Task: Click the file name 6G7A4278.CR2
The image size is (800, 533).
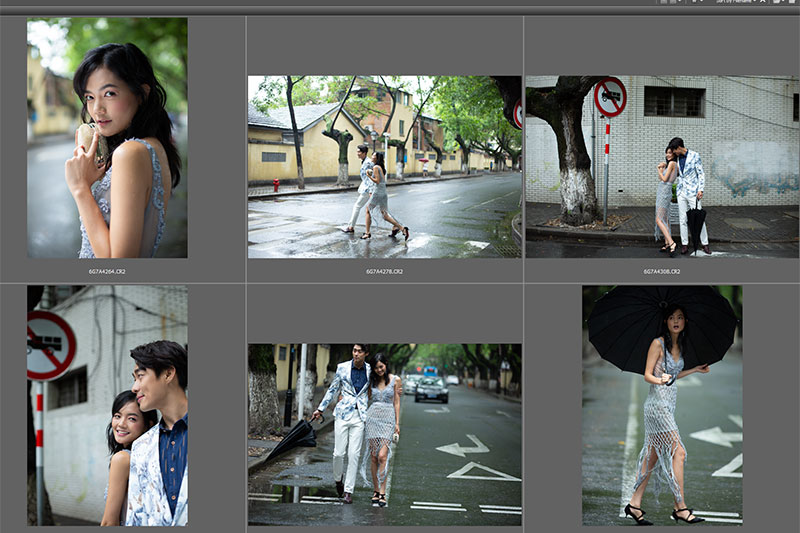Action: pyautogui.click(x=385, y=272)
